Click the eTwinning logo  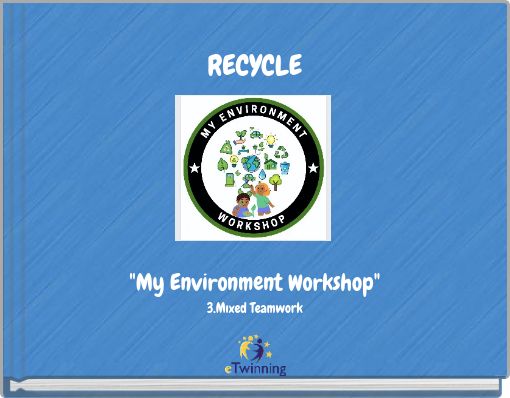click(x=255, y=355)
